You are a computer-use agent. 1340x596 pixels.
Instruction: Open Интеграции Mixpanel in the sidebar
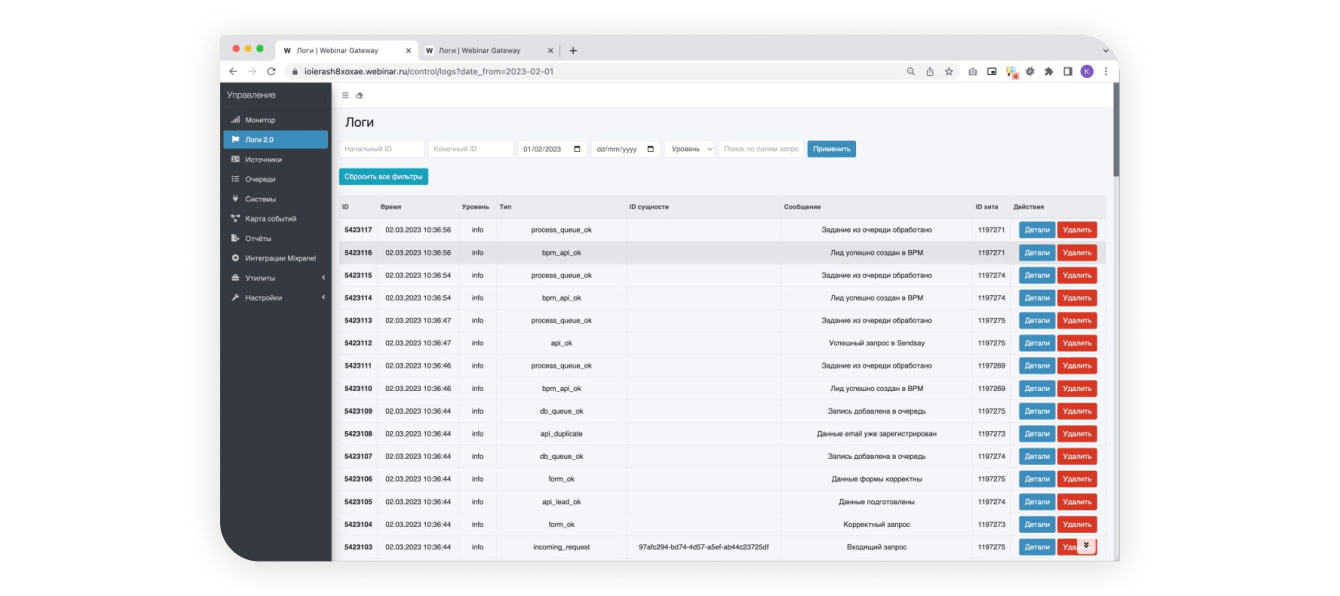[276, 258]
